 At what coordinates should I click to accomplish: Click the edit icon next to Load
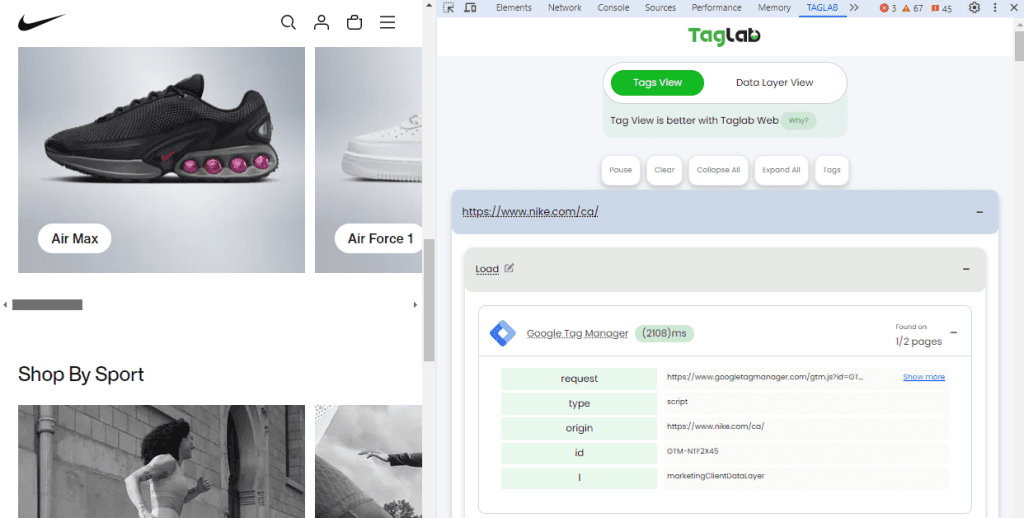click(509, 268)
